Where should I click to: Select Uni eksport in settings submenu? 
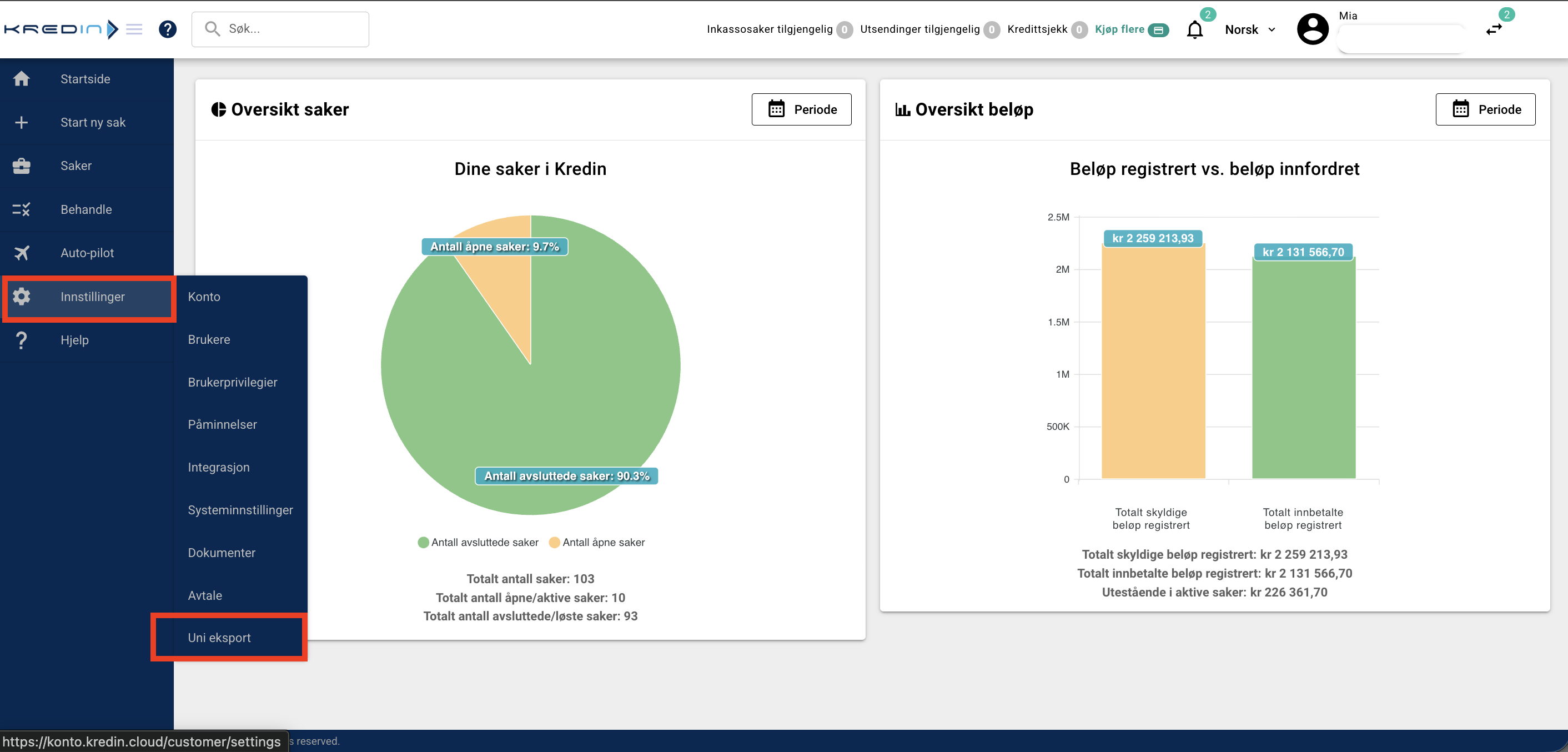pos(219,637)
